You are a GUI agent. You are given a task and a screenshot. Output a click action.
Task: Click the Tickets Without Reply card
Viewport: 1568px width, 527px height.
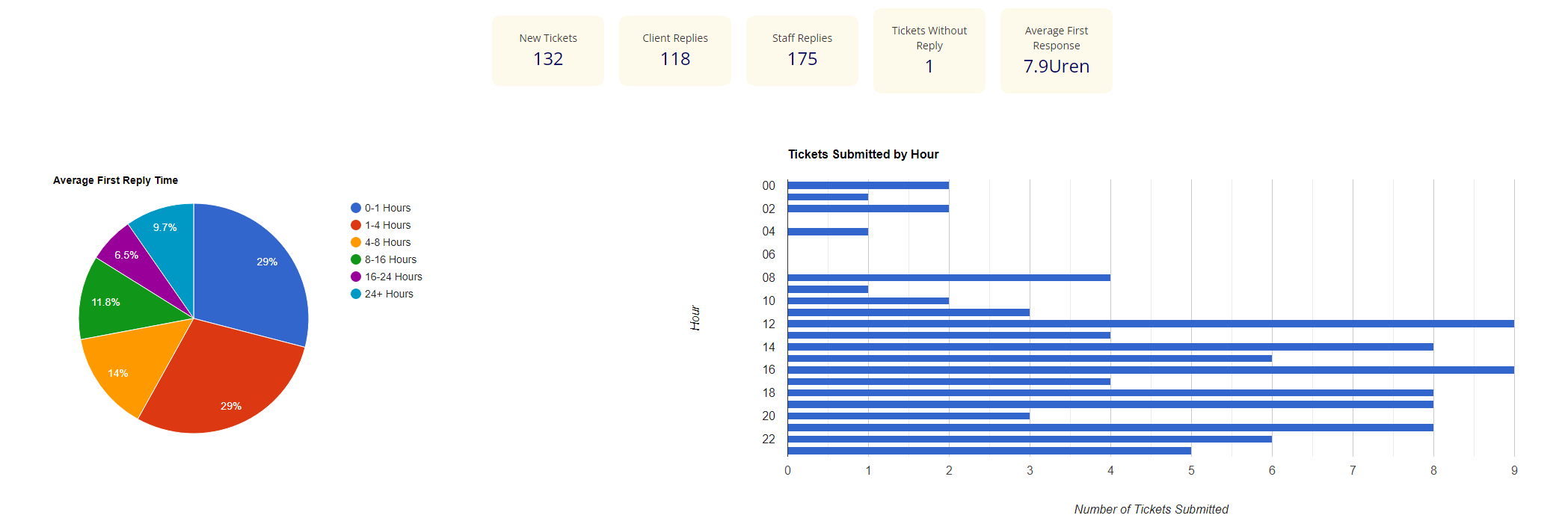tap(929, 50)
